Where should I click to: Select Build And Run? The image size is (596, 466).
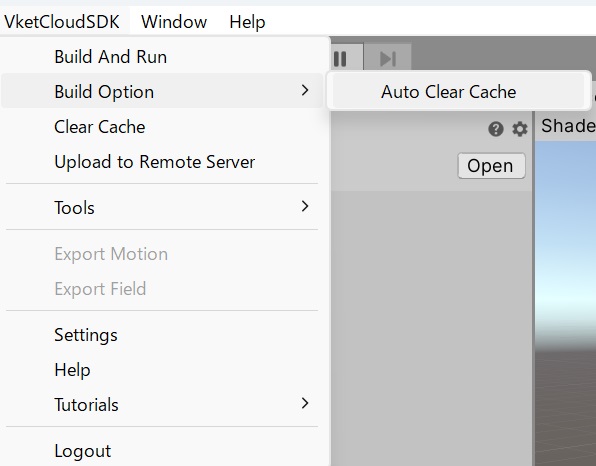click(162, 57)
